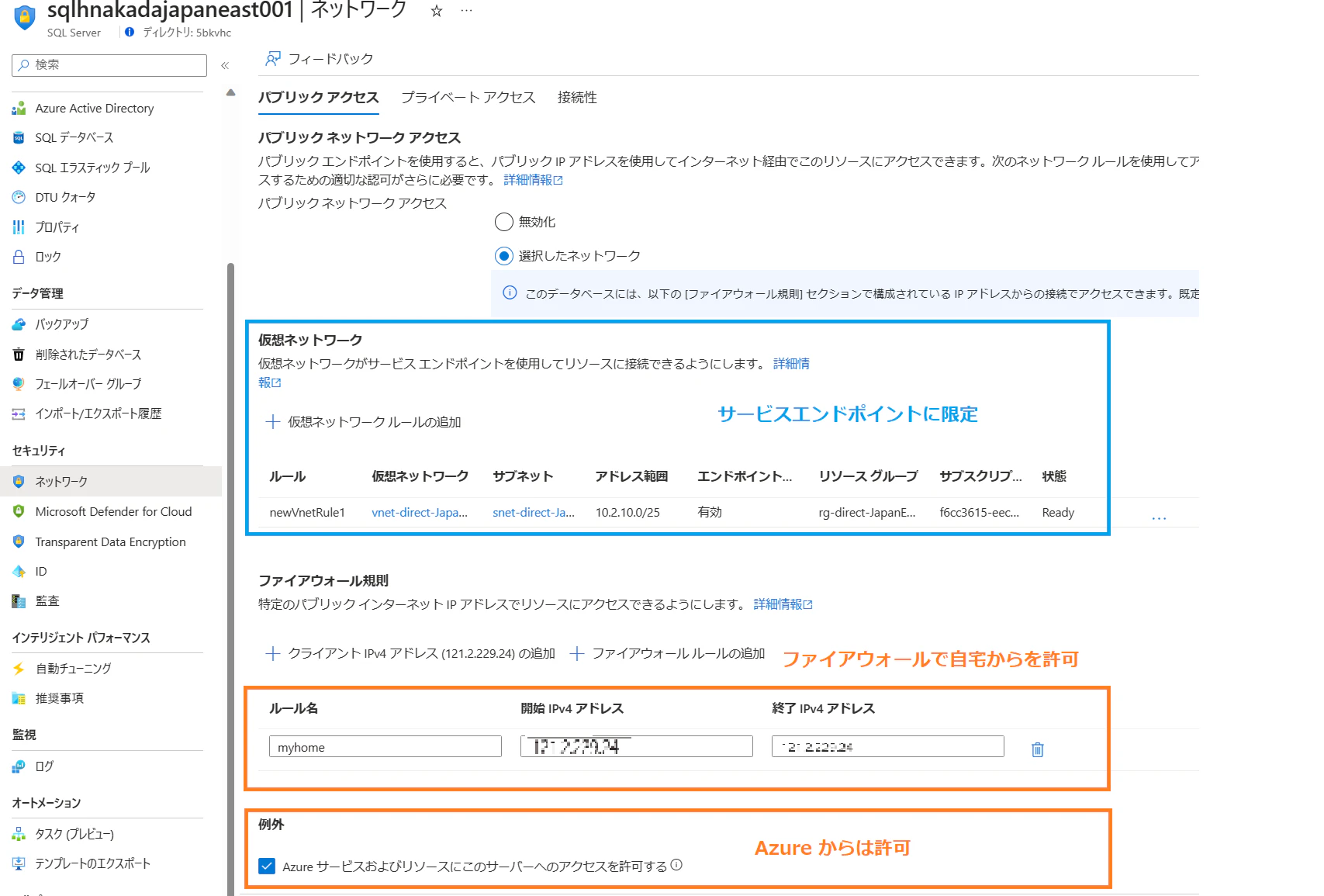
Task: Open ロック in sidebar
Action: [x=48, y=257]
